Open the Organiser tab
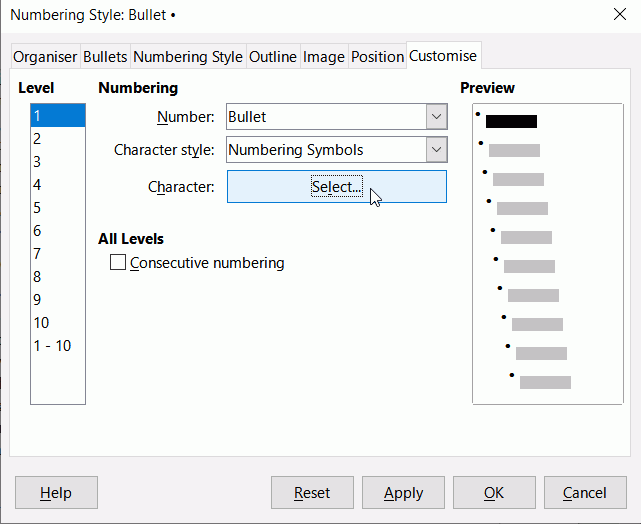 pyautogui.click(x=45, y=56)
